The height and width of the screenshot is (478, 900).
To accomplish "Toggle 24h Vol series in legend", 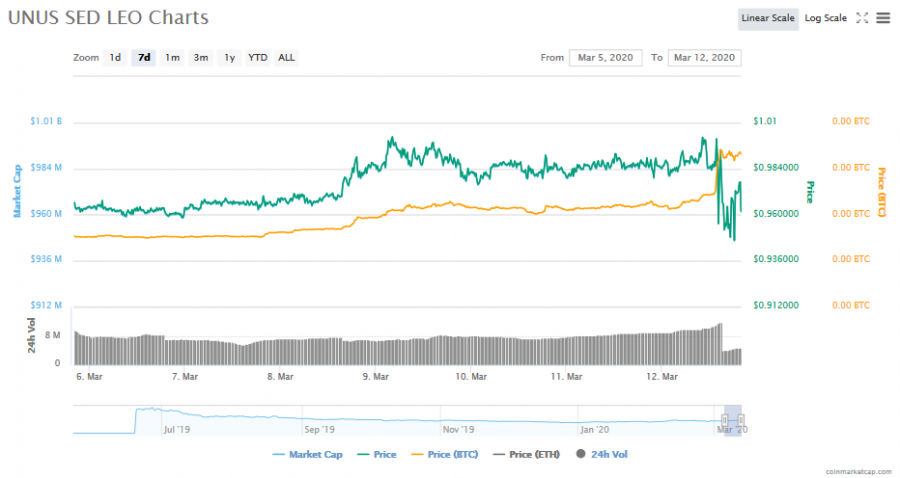I will click(x=602, y=454).
